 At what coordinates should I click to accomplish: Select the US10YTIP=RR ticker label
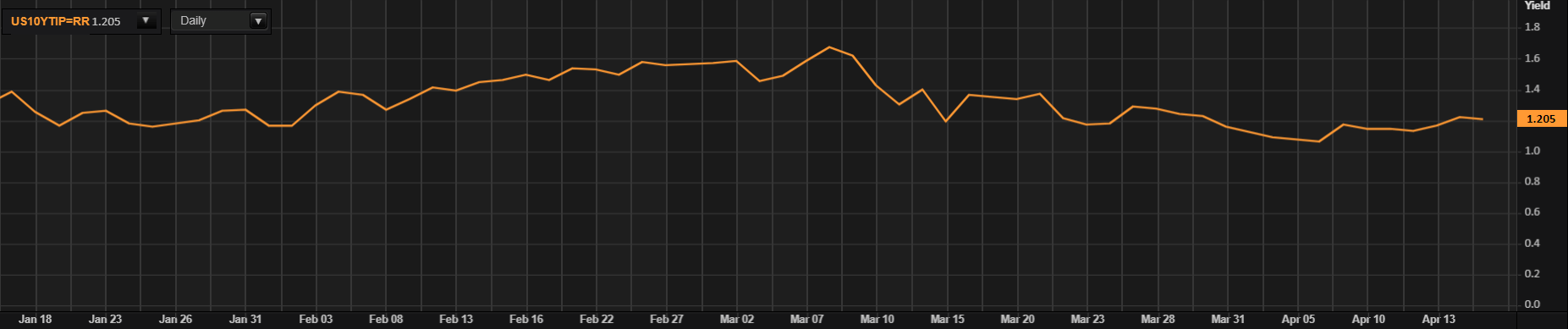coord(50,21)
